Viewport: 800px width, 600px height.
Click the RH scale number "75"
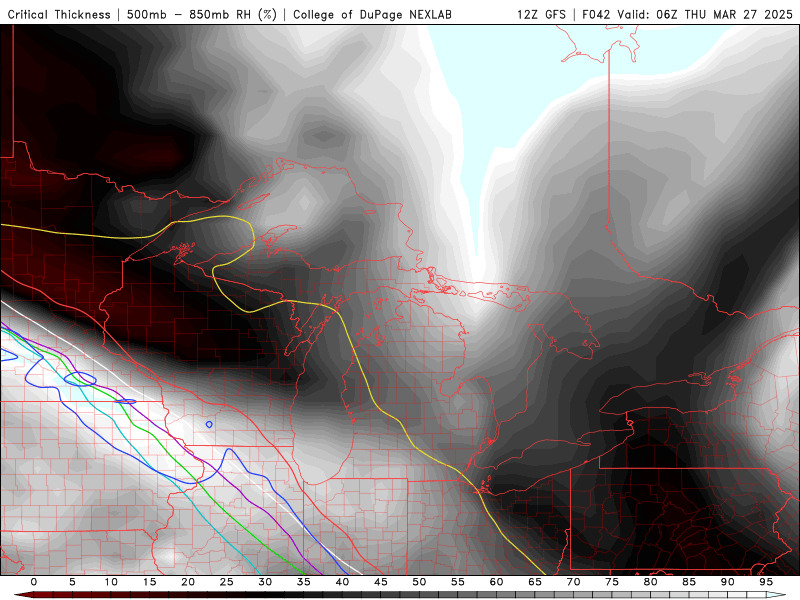612,582
